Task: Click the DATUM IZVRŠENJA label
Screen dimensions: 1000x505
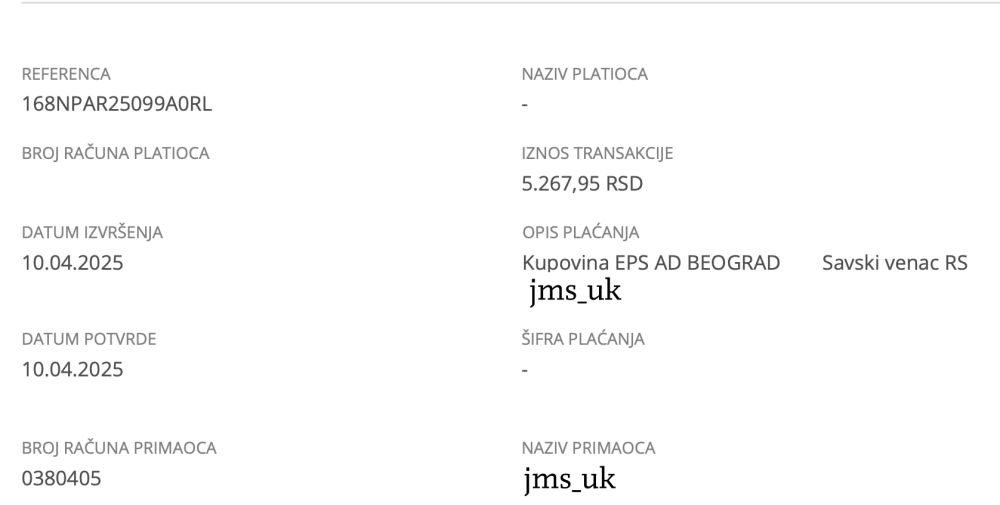Action: (92, 232)
